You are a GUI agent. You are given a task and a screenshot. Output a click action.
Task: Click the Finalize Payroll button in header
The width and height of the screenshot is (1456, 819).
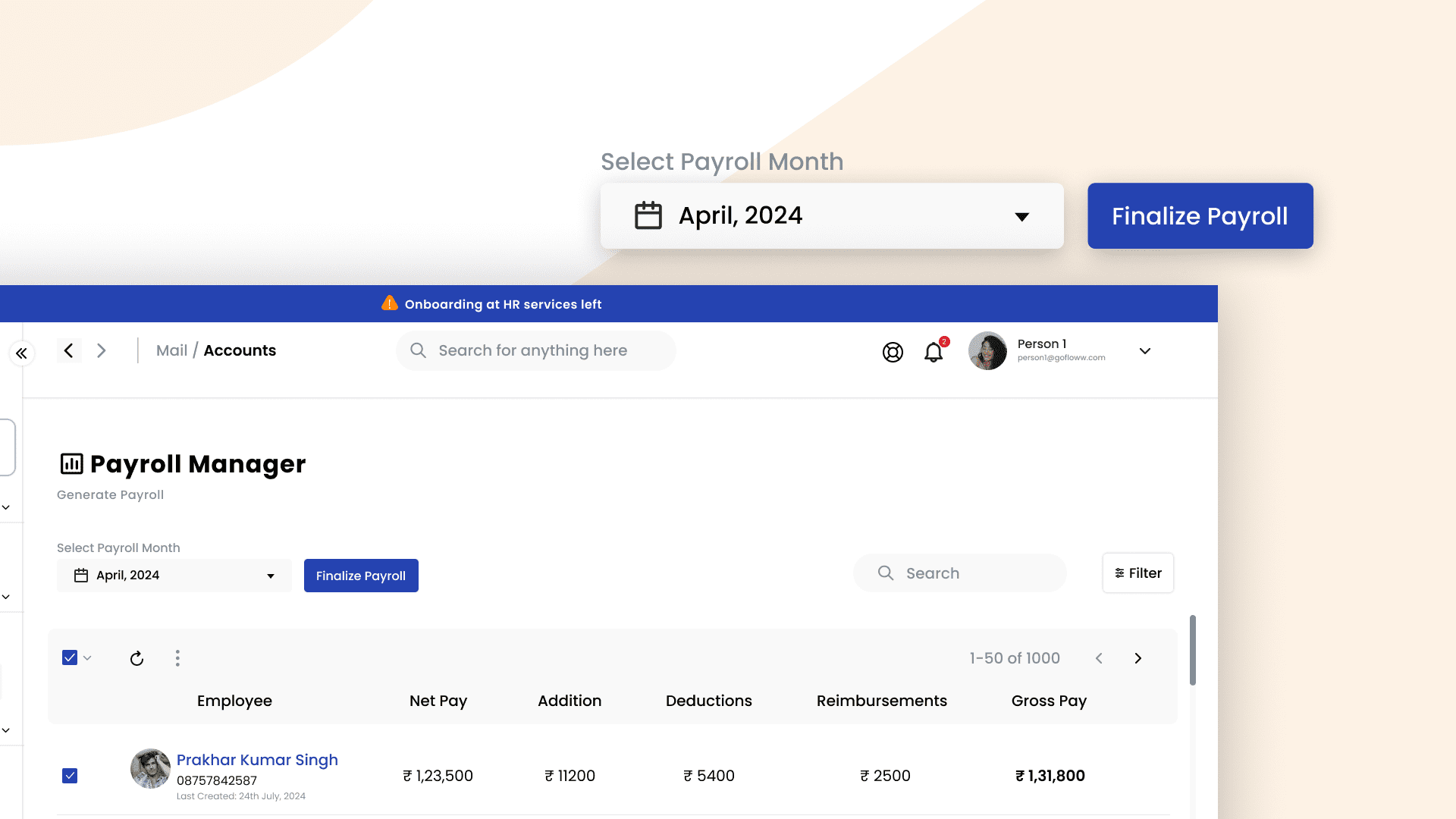click(1200, 215)
